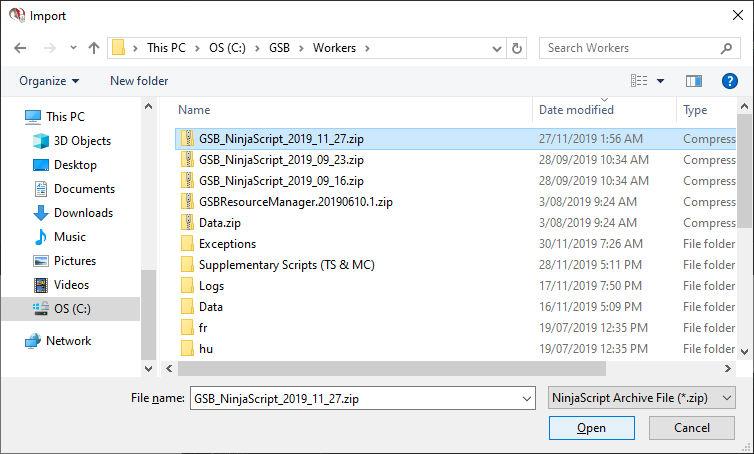Select GSB_NinjaScript_2019_09_23.zip file
Screen dimensions: 754x454
tap(281, 160)
